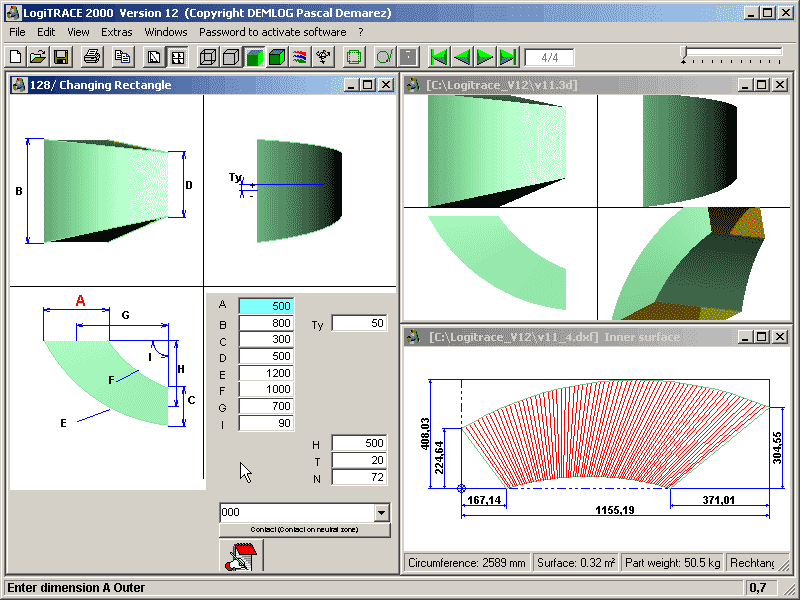Click the Print toolbar icon
The width and height of the screenshot is (800, 600).
tap(92, 57)
